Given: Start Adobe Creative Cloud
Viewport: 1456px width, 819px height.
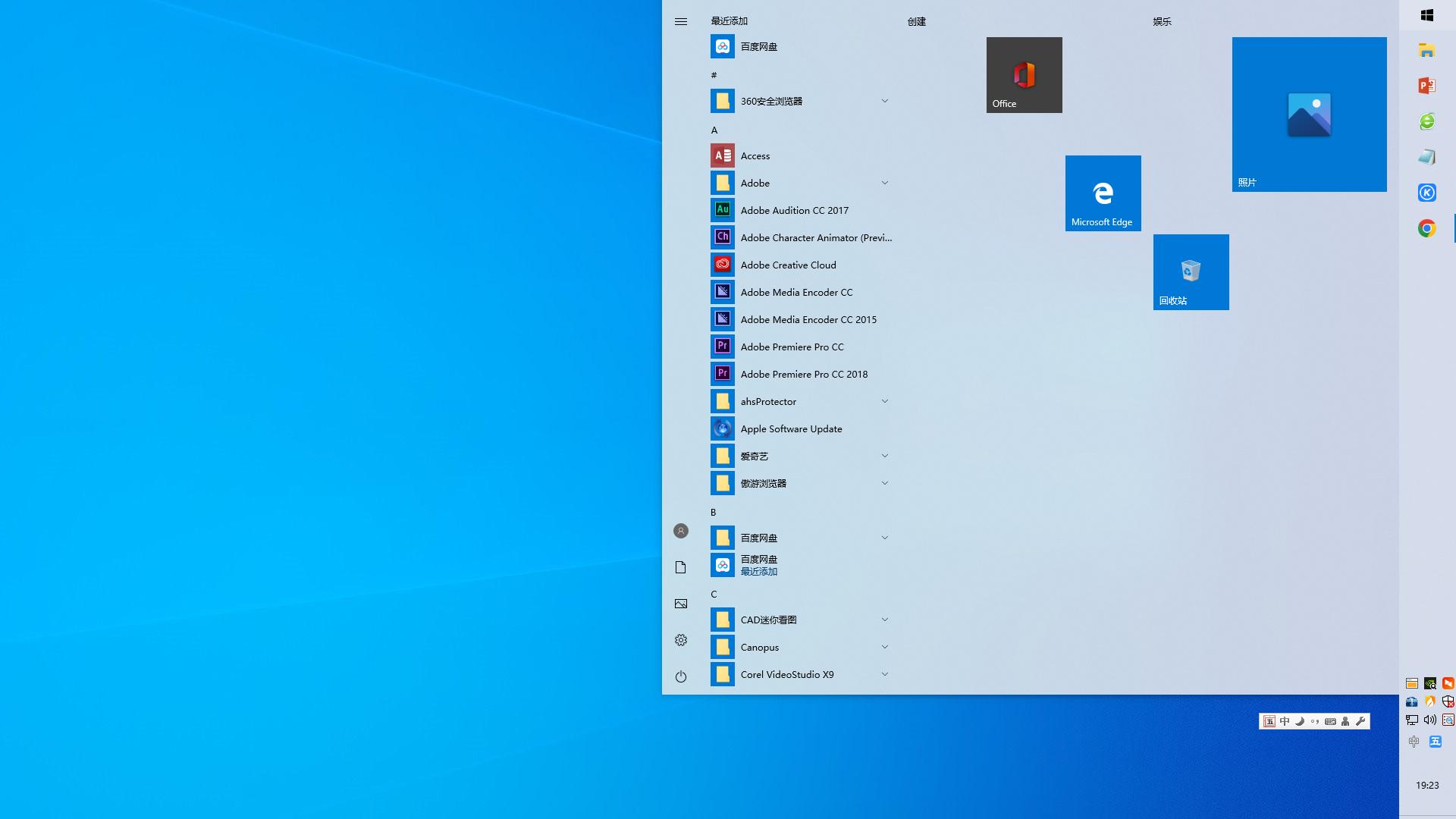Looking at the screenshot, I should (x=789, y=265).
